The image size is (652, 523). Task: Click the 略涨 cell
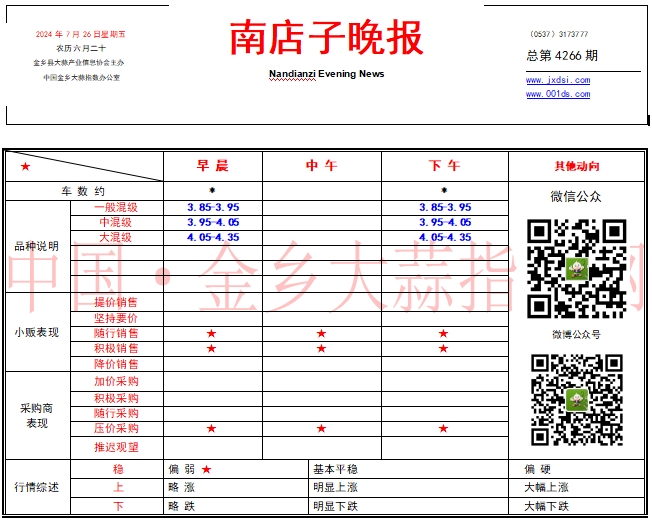coord(181,487)
